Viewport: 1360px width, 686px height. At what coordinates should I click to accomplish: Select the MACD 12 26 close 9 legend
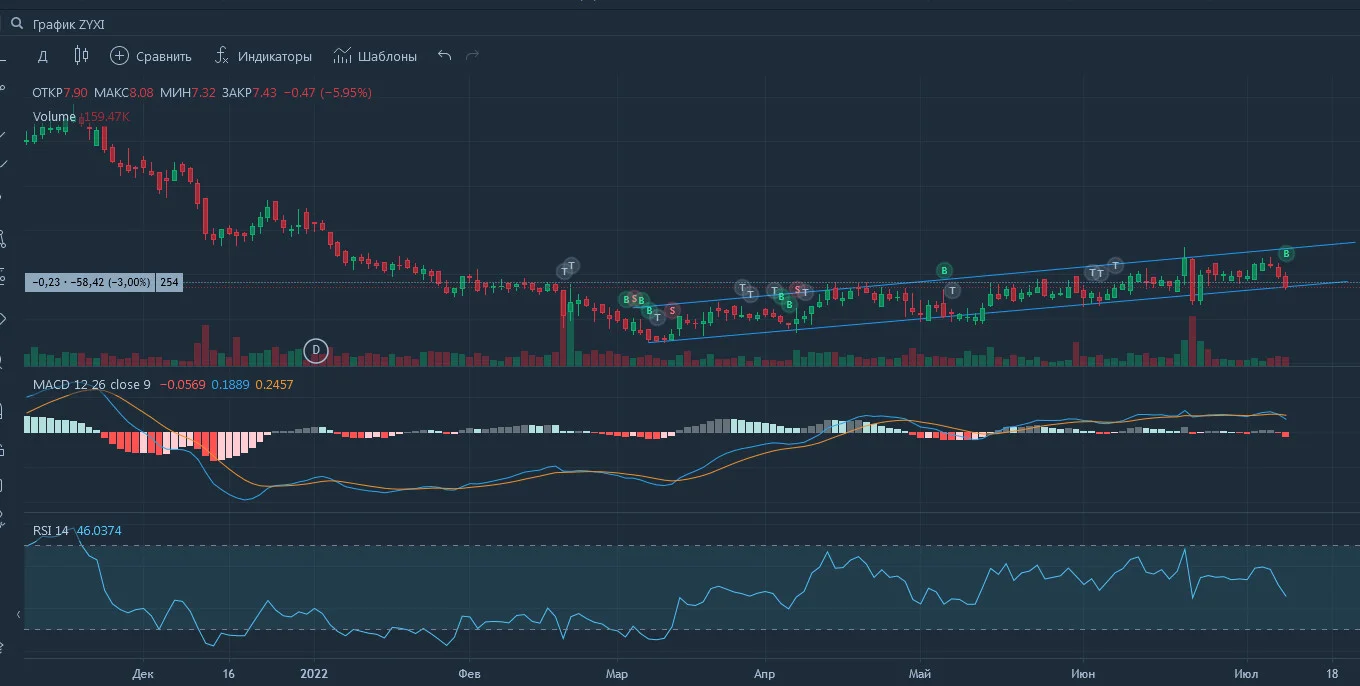pyautogui.click(x=91, y=384)
